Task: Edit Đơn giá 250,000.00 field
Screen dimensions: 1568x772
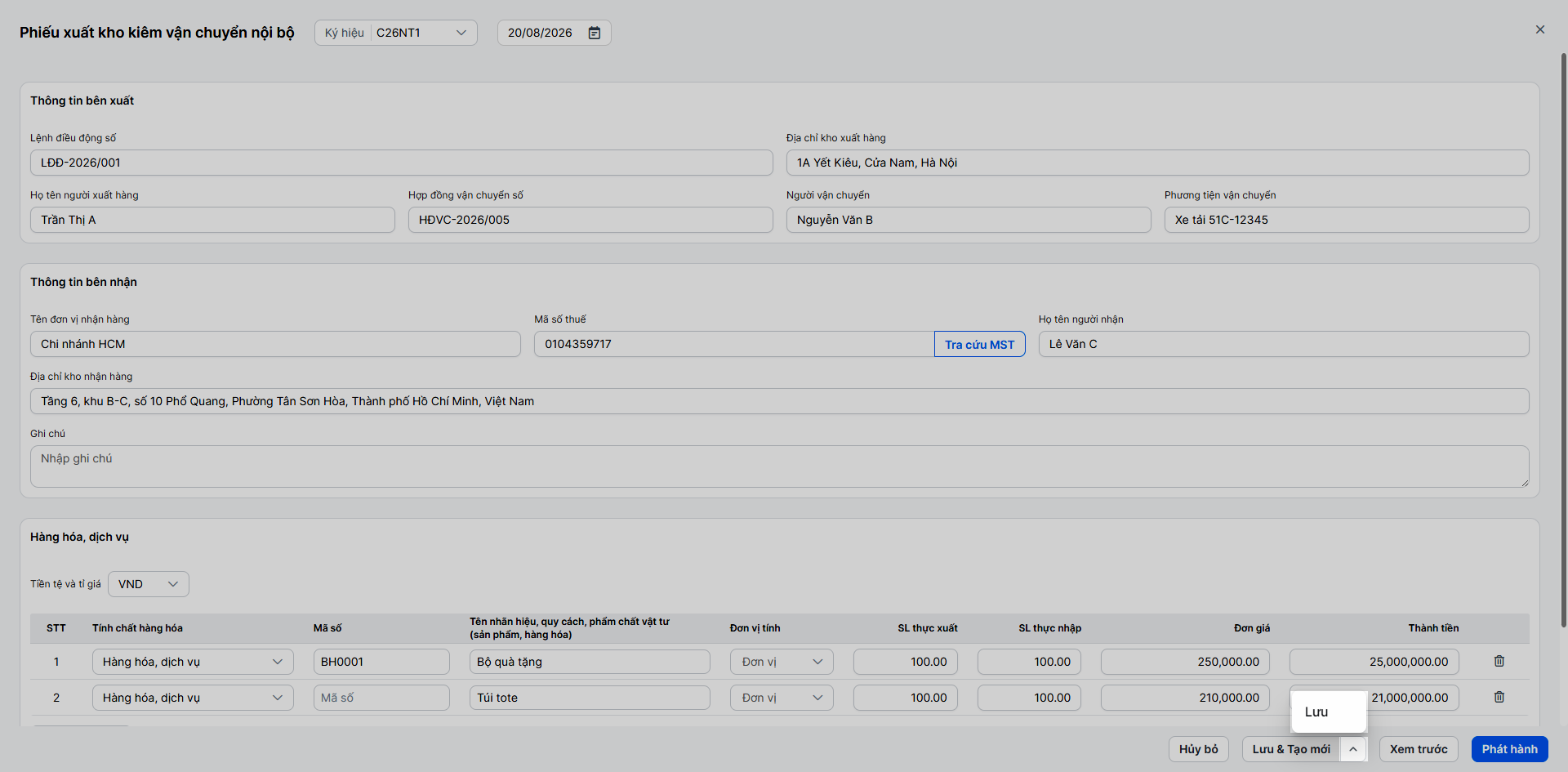Action: click(1185, 662)
